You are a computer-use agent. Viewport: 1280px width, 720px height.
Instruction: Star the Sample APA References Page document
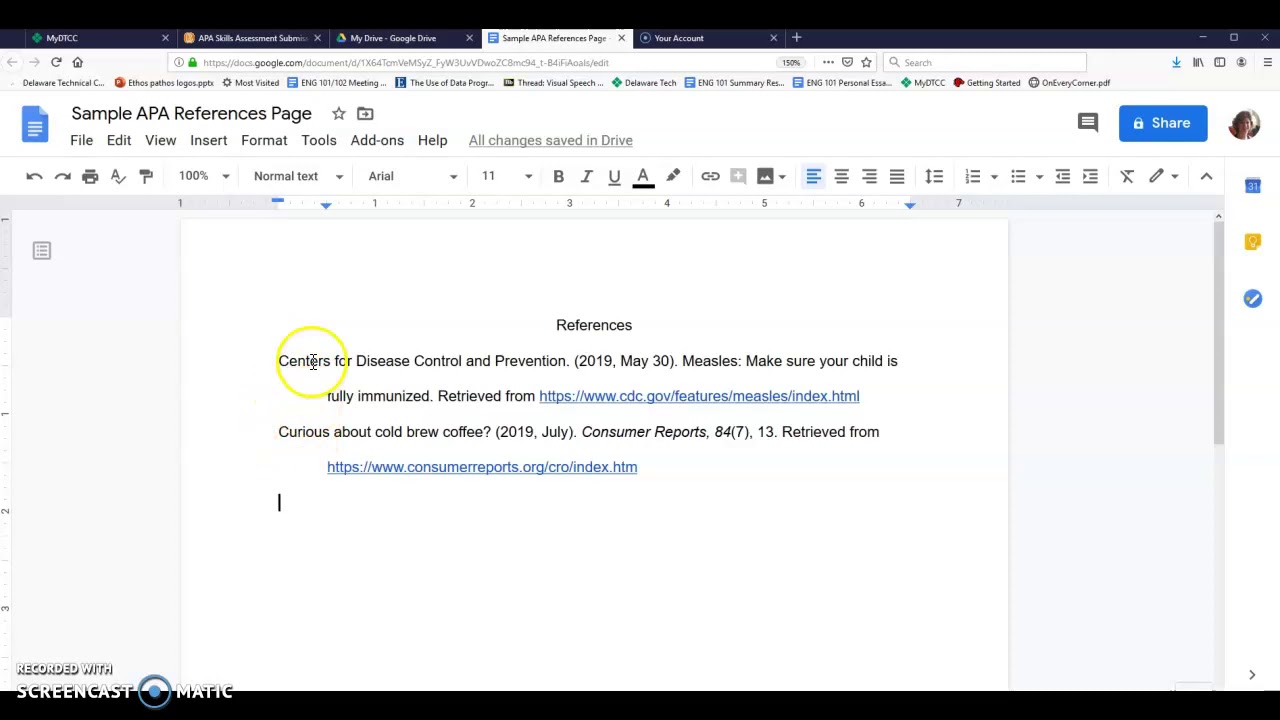click(339, 114)
